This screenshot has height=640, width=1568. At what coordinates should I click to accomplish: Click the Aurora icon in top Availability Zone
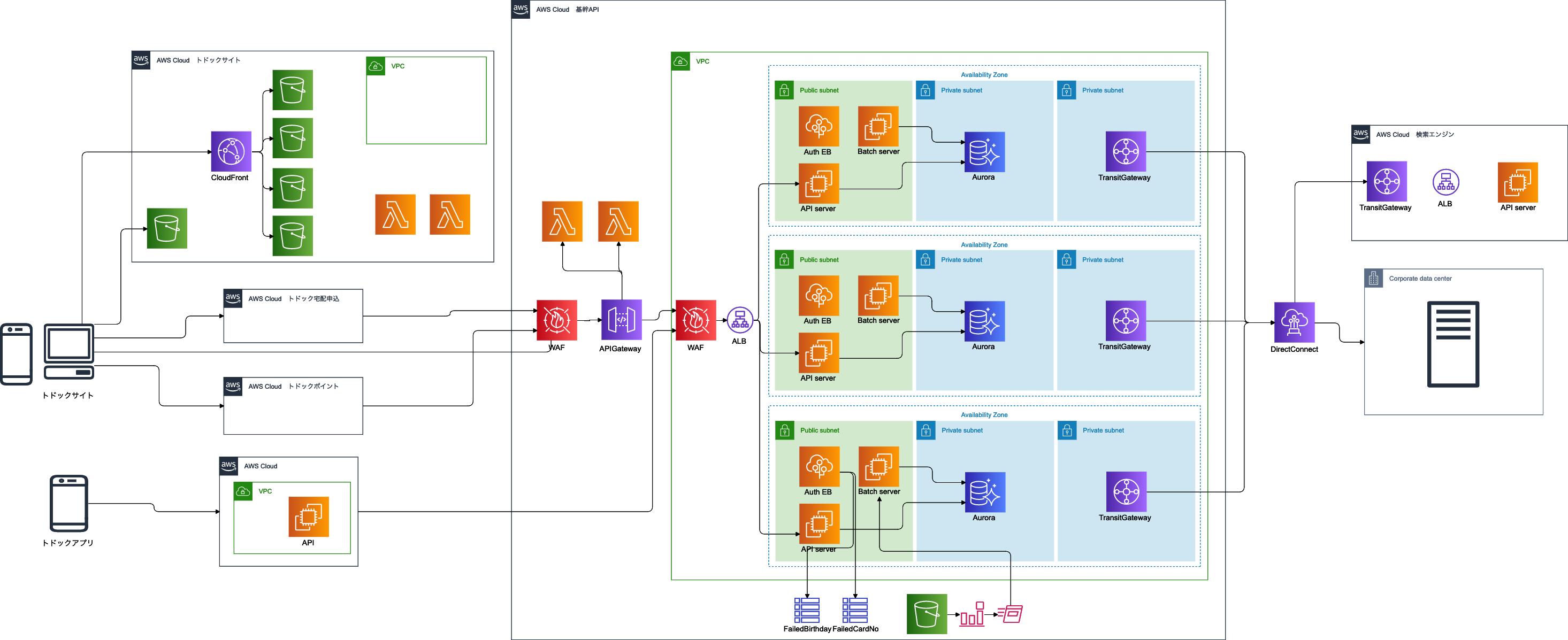tap(984, 152)
